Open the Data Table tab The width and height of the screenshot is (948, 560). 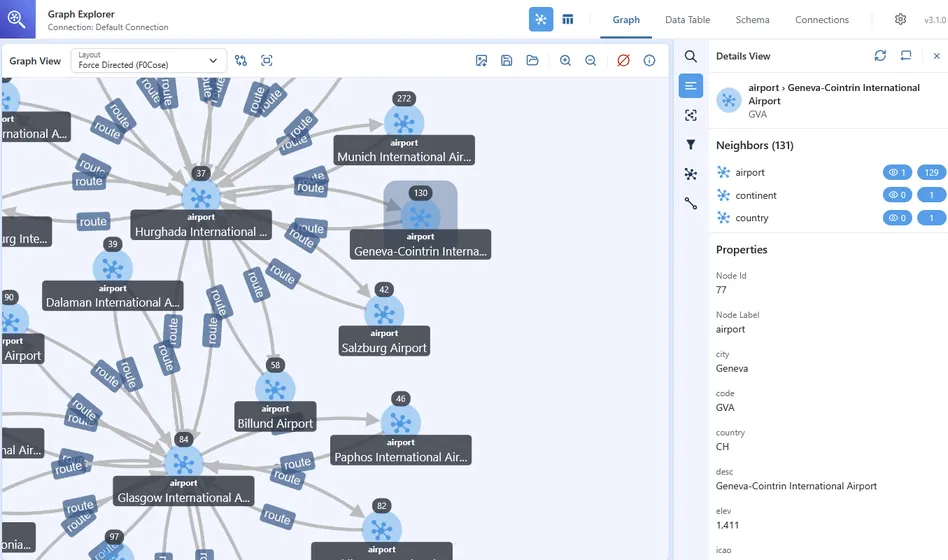[687, 19]
